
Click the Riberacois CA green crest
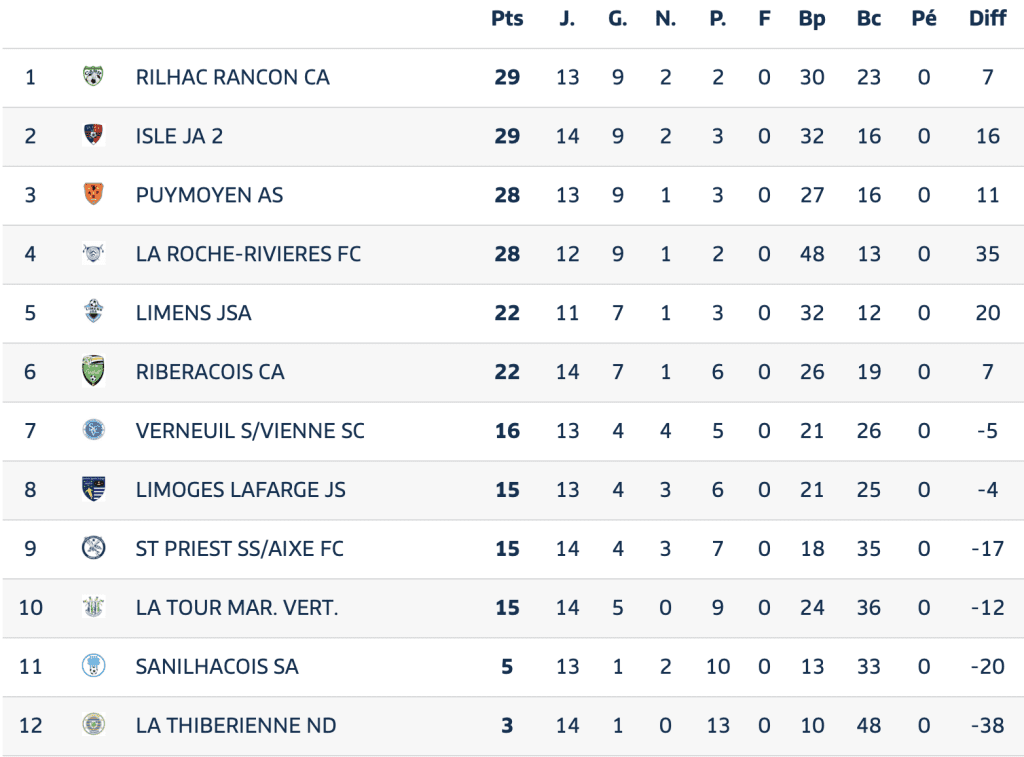pos(93,372)
